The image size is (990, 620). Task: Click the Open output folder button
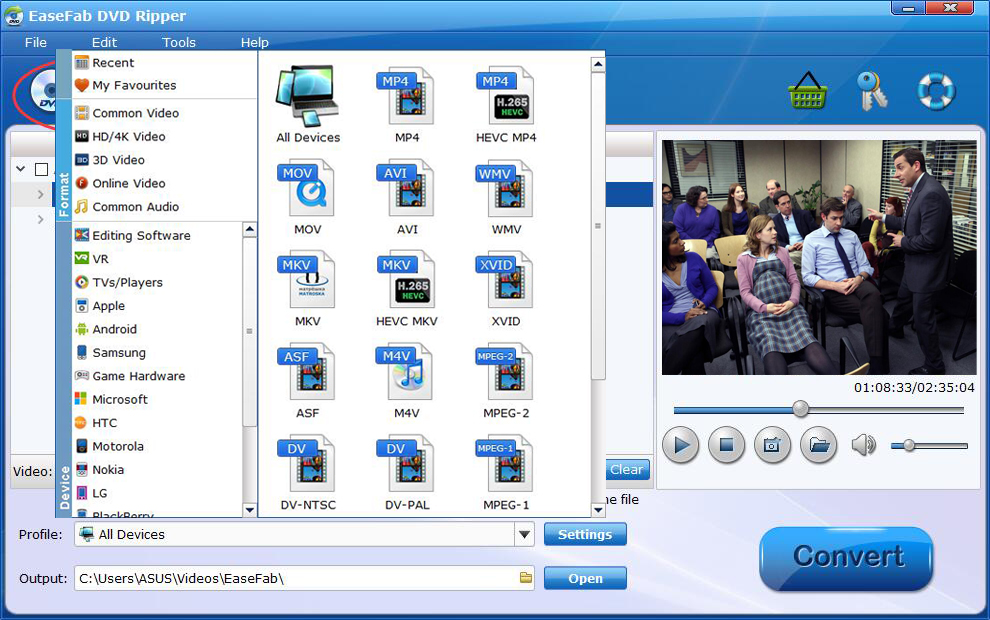[x=585, y=578]
